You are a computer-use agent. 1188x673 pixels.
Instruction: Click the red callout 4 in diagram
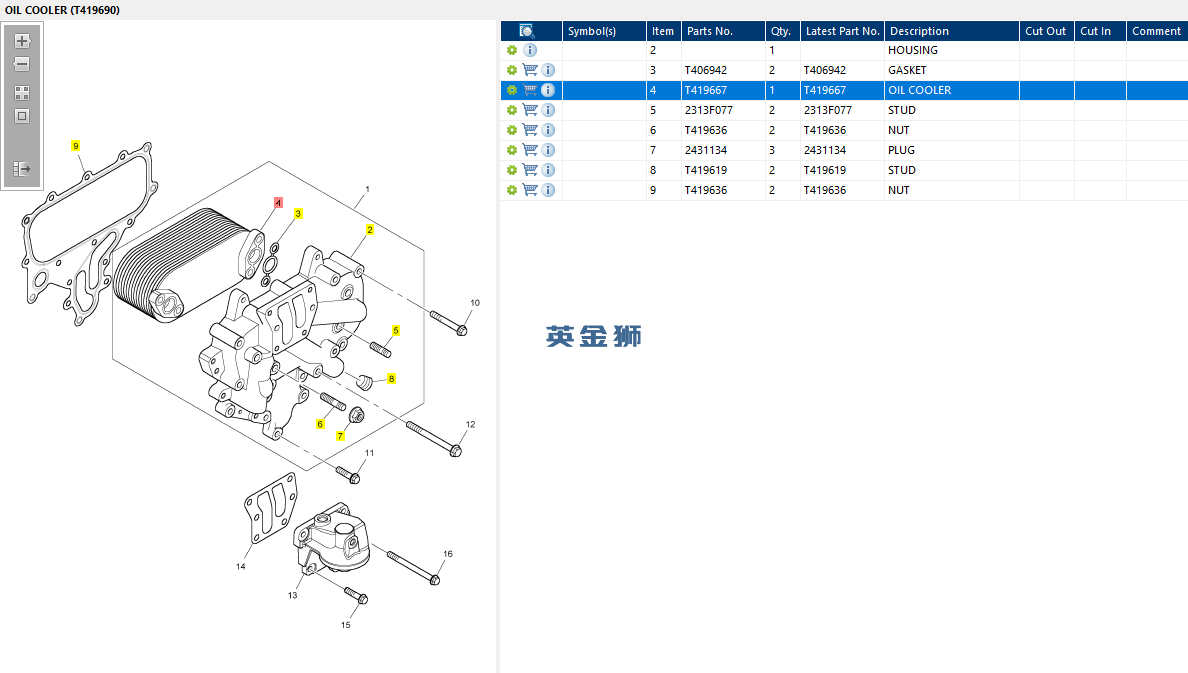tap(278, 203)
